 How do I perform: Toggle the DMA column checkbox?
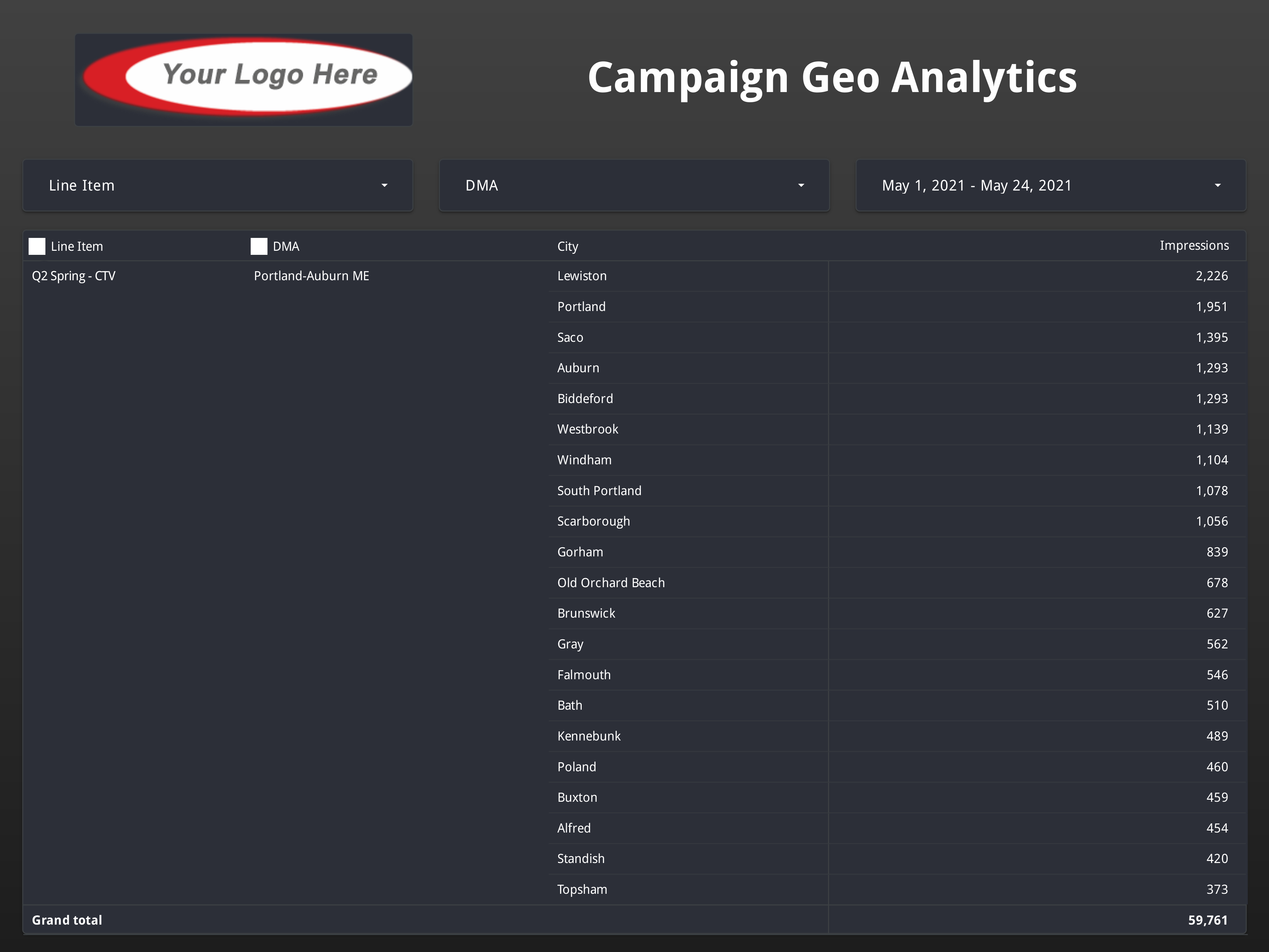coord(259,246)
